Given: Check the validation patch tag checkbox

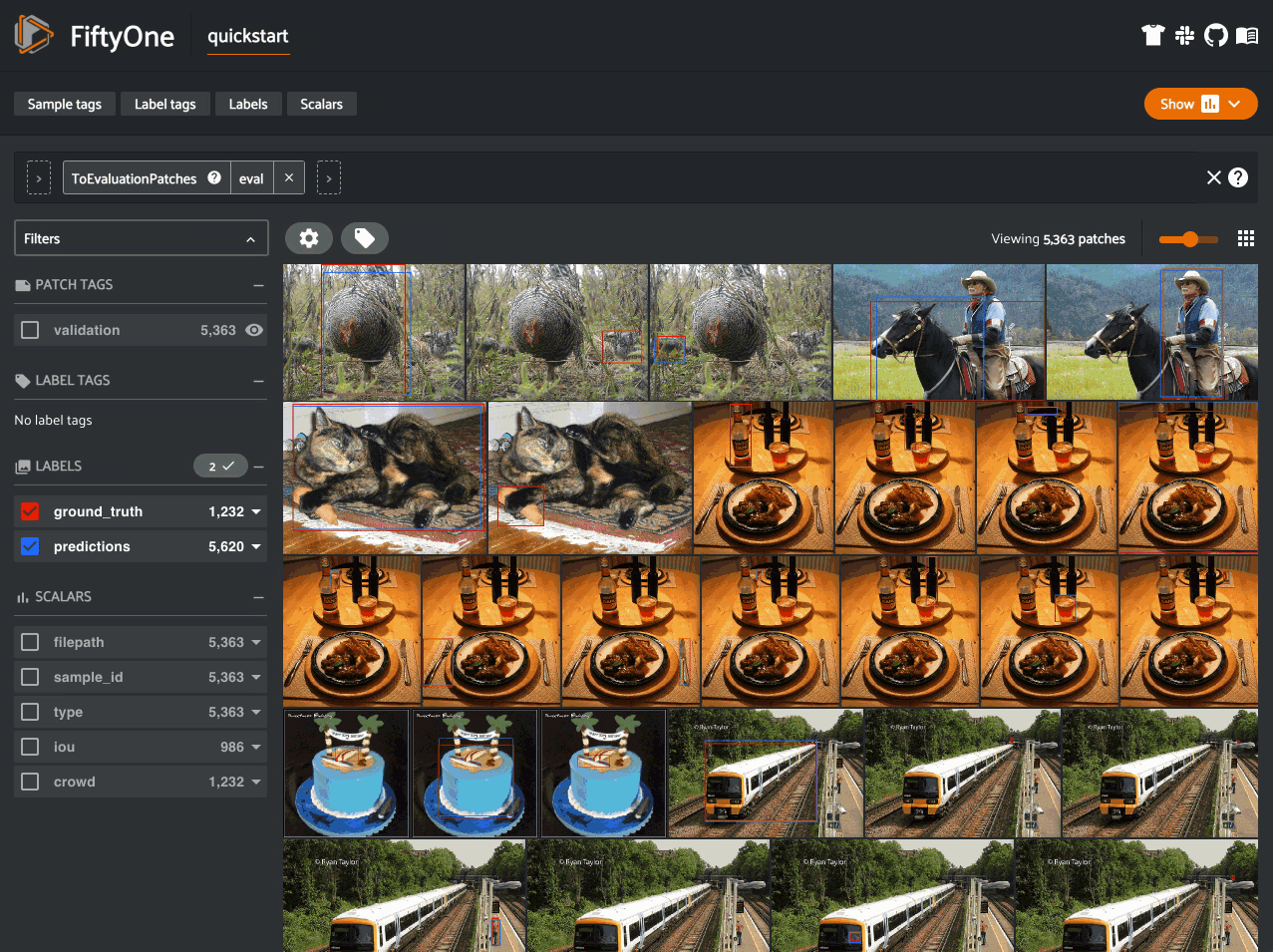Looking at the screenshot, I should click(30, 330).
